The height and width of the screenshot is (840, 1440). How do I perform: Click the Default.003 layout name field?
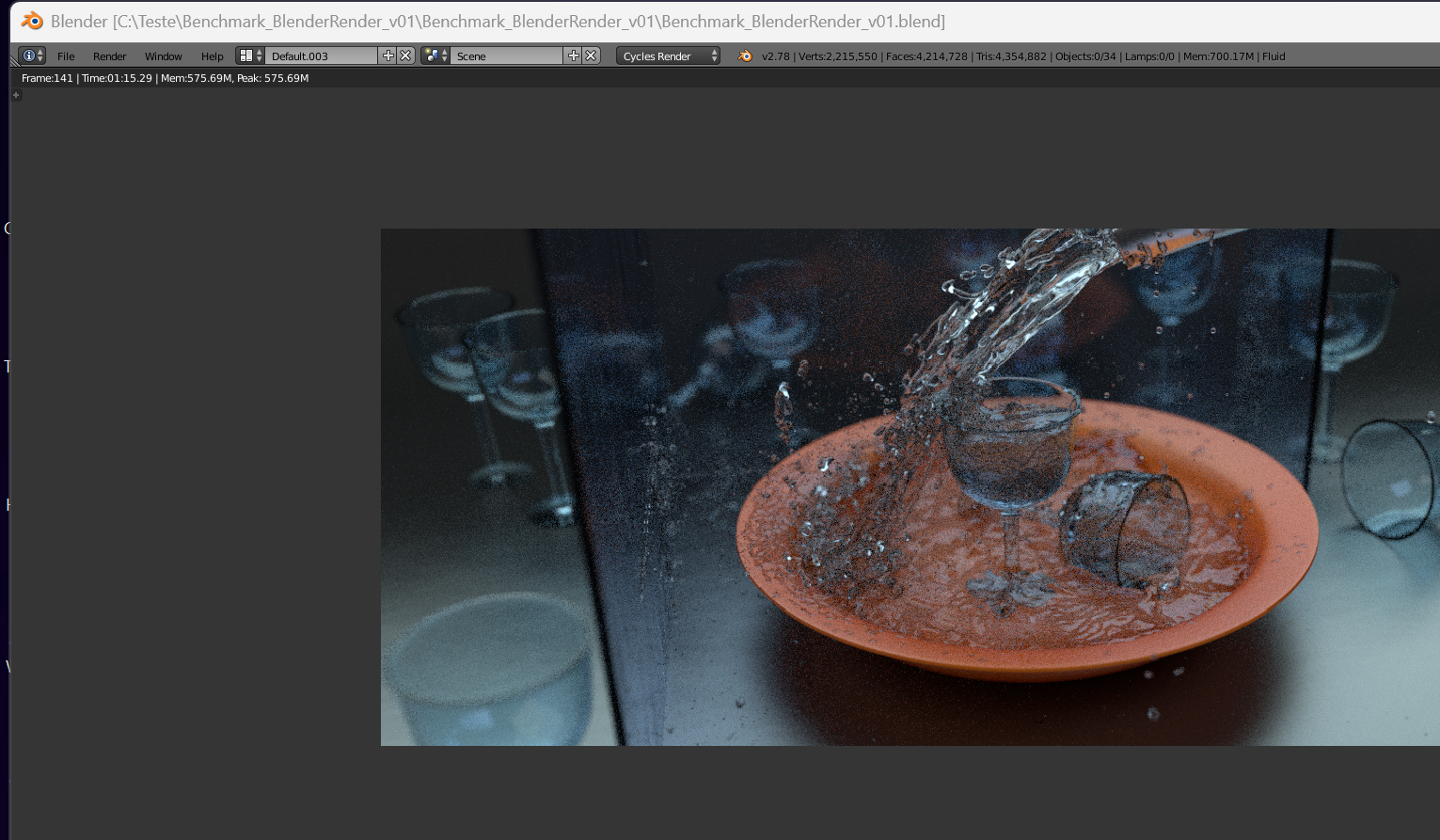(x=320, y=56)
